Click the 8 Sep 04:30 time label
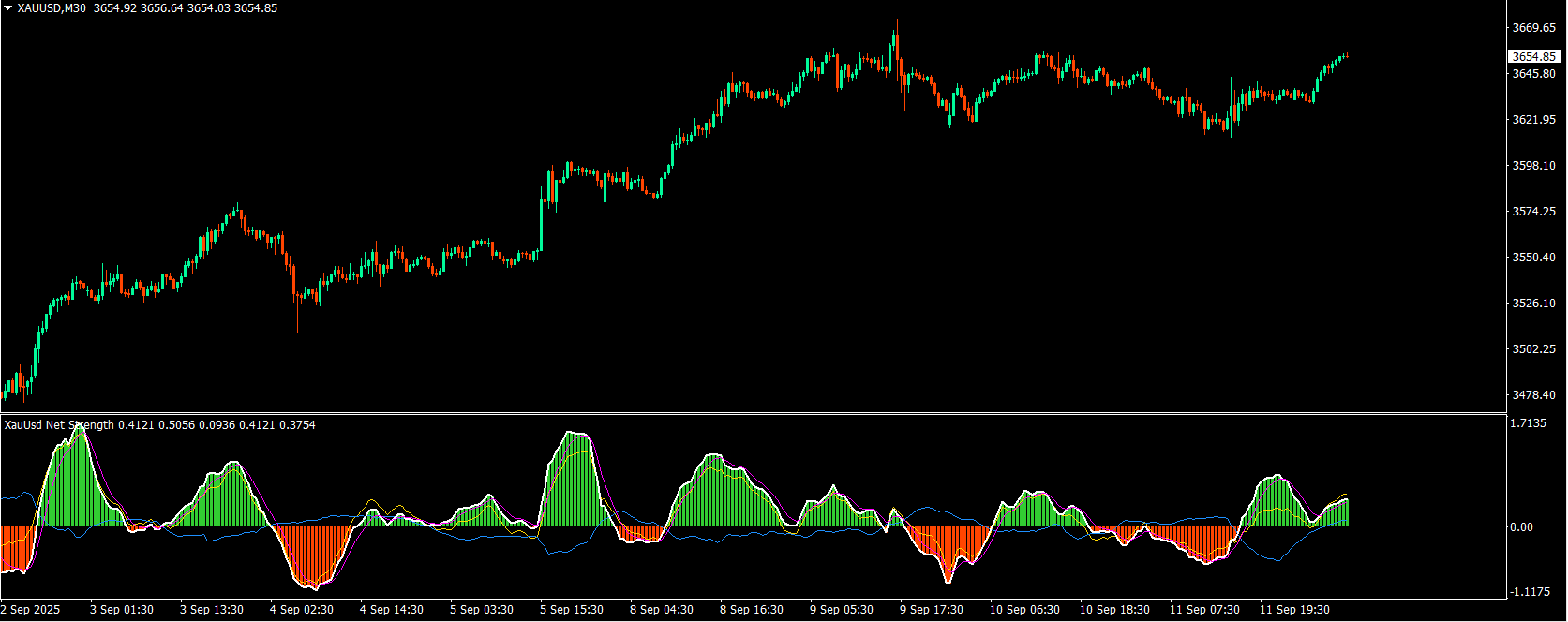Image resolution: width=1568 pixels, height=622 pixels. (x=662, y=610)
